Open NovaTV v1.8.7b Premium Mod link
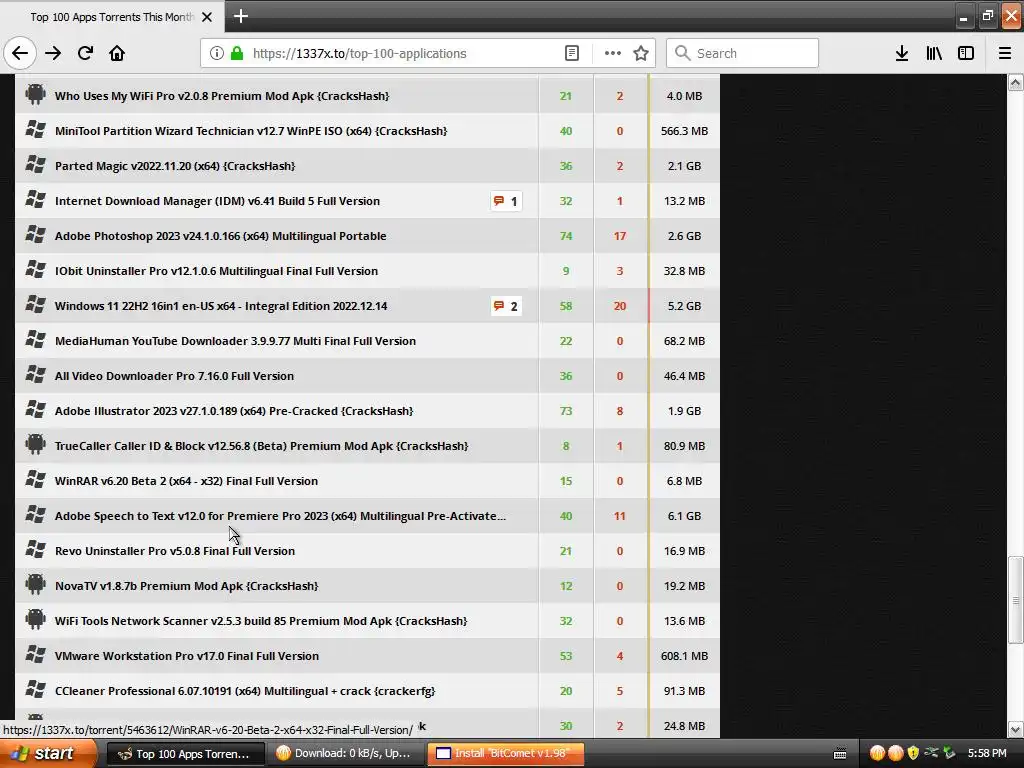 click(186, 586)
